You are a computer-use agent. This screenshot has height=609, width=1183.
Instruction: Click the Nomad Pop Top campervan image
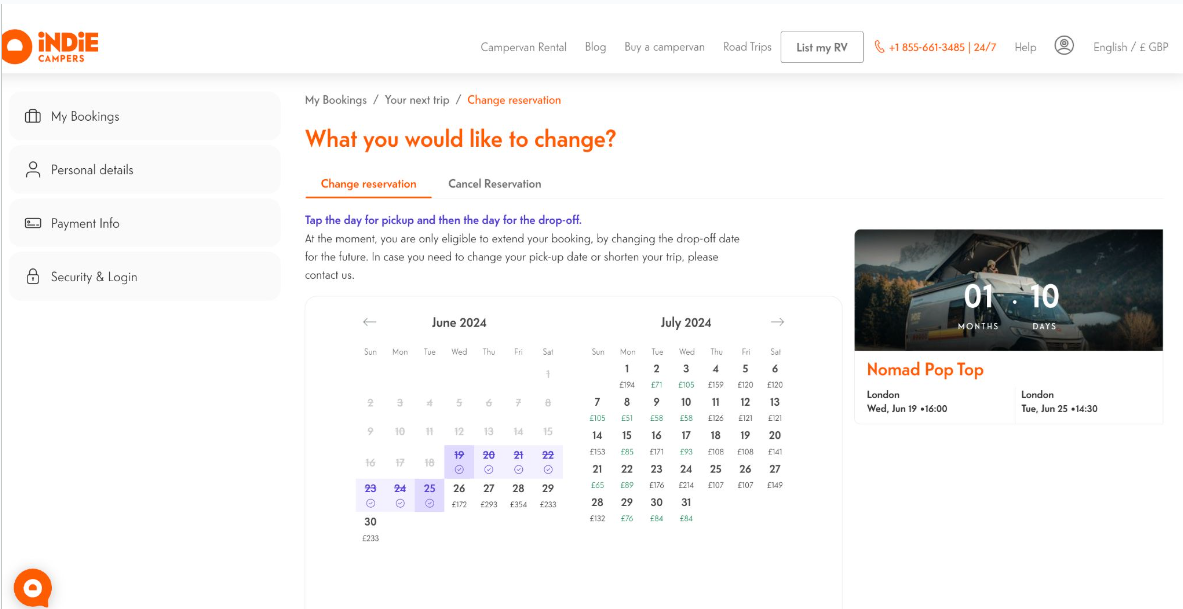coord(1008,290)
